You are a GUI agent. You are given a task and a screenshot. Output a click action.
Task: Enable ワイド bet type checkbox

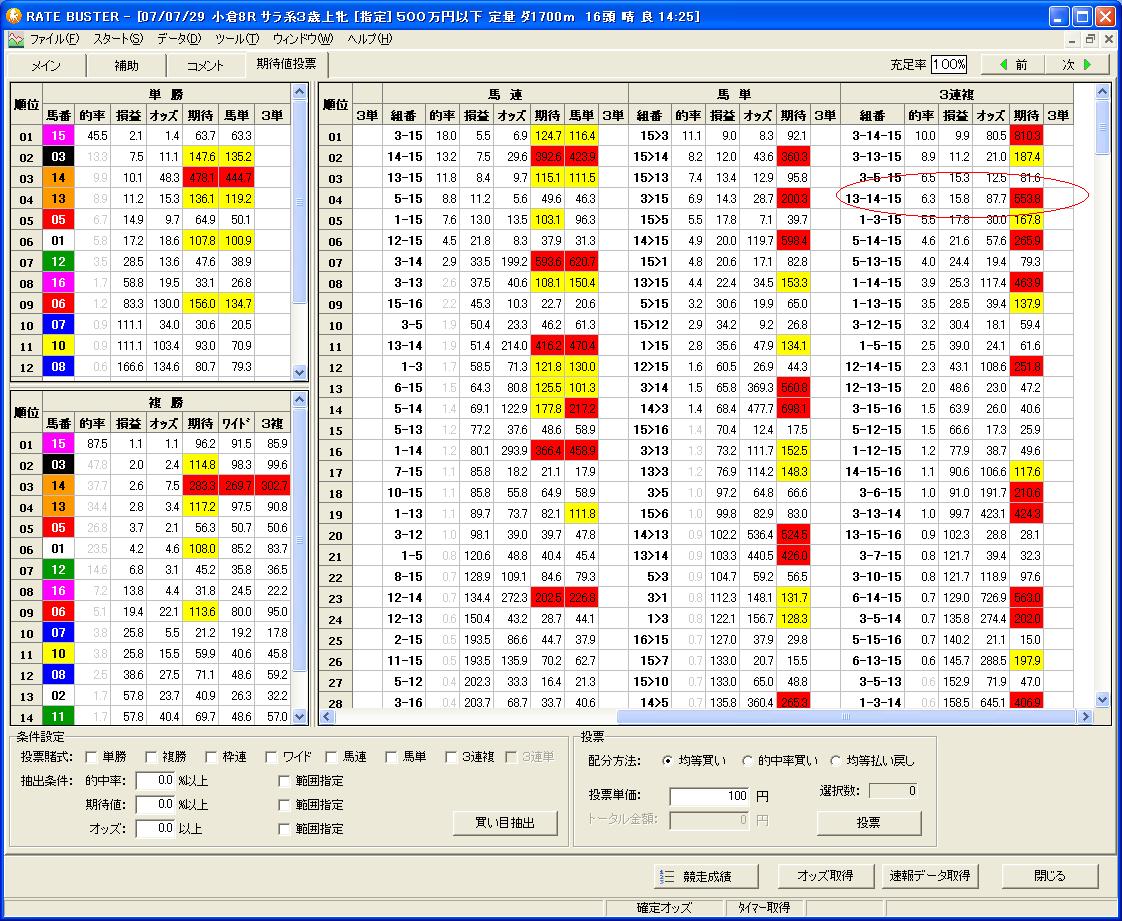tap(271, 756)
